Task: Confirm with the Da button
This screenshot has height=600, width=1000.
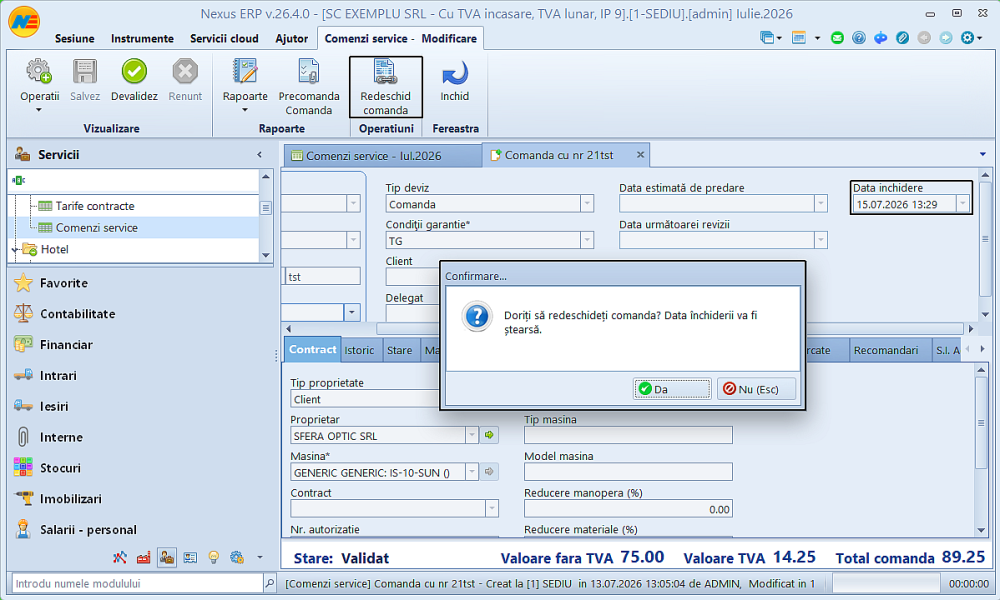Action: tap(672, 389)
